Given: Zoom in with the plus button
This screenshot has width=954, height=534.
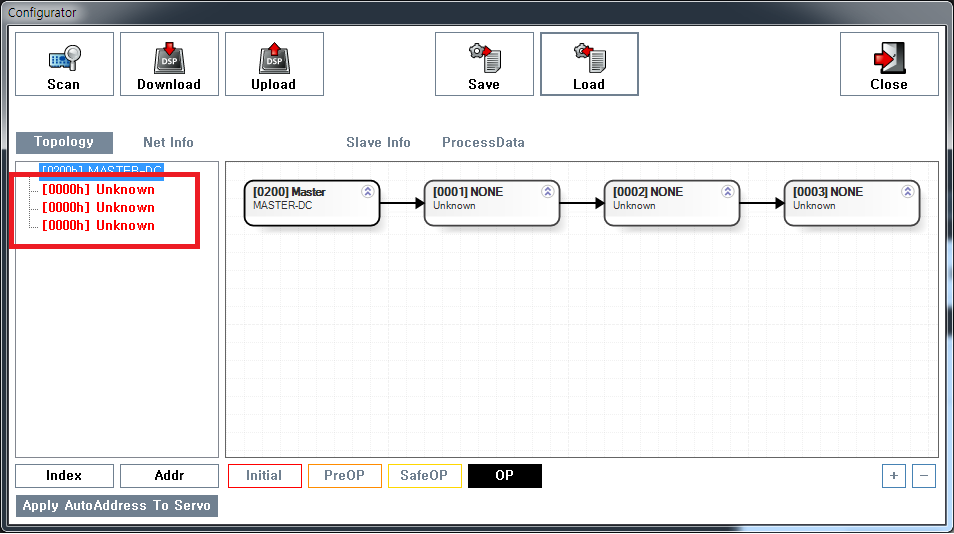Looking at the screenshot, I should tap(893, 476).
